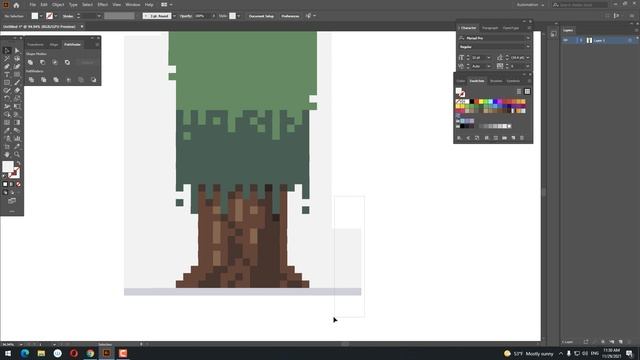Screen dimensions: 640x360
Task: Click the Minus Front shape mode icon
Action: [43, 62]
